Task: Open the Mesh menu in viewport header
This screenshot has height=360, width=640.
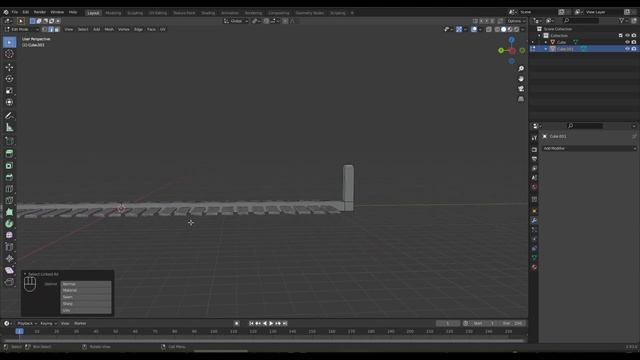Action: (x=109, y=29)
